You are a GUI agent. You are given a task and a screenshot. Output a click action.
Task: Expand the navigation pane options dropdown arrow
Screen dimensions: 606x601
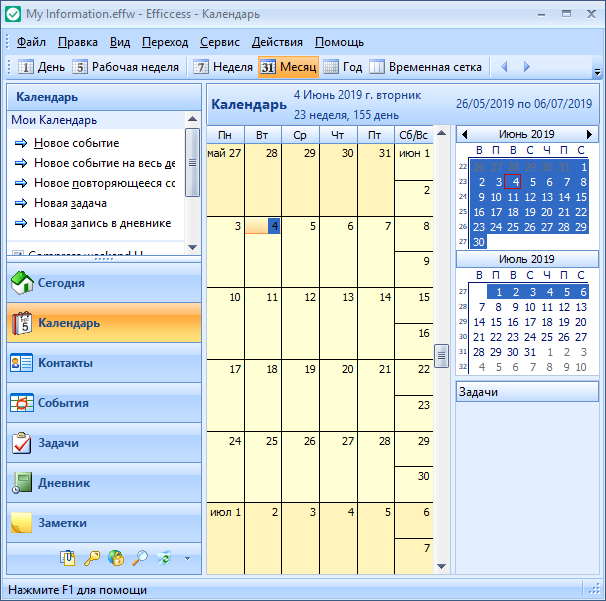click(x=186, y=559)
